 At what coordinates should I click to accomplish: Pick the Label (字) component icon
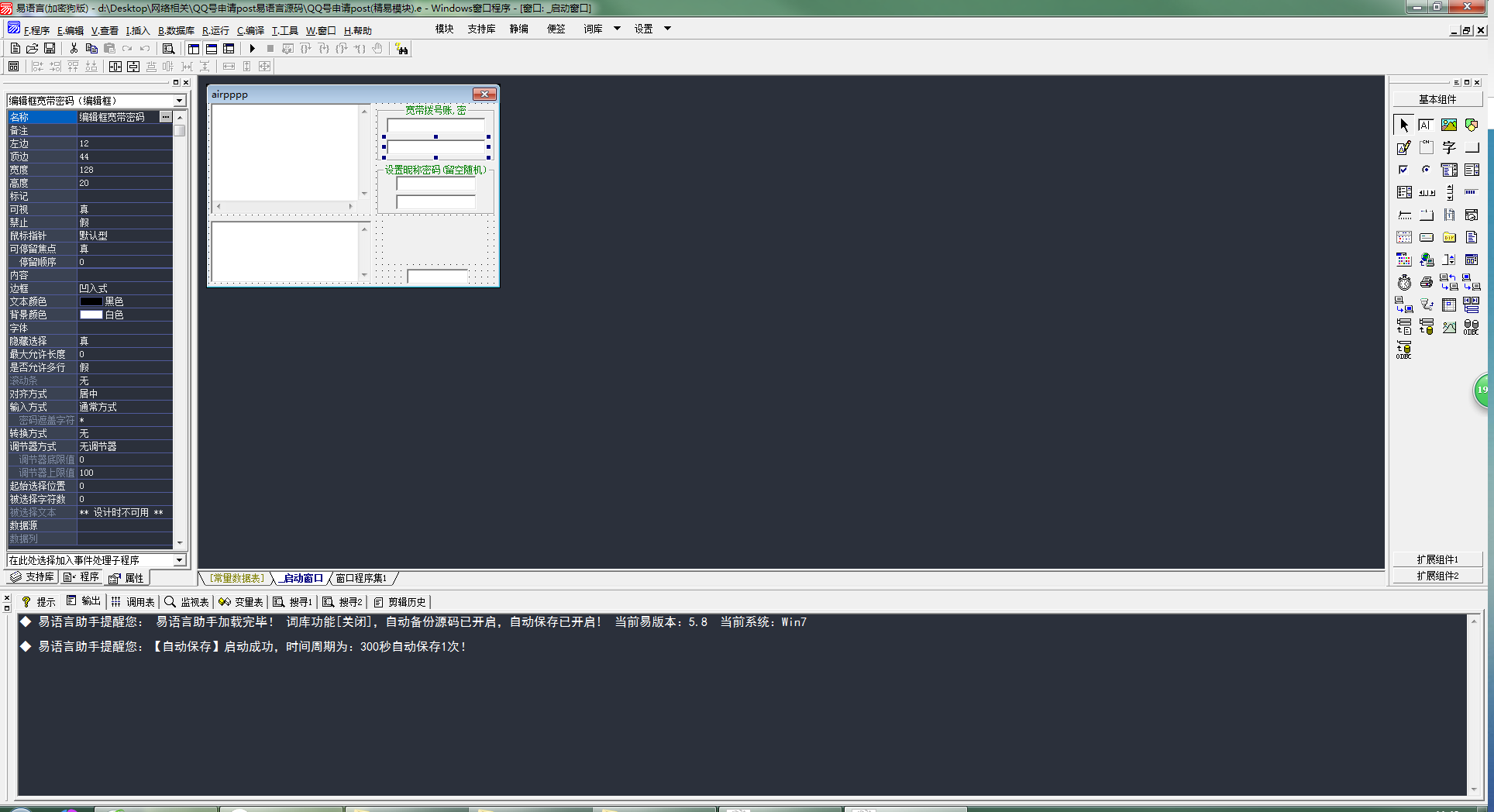1448,147
